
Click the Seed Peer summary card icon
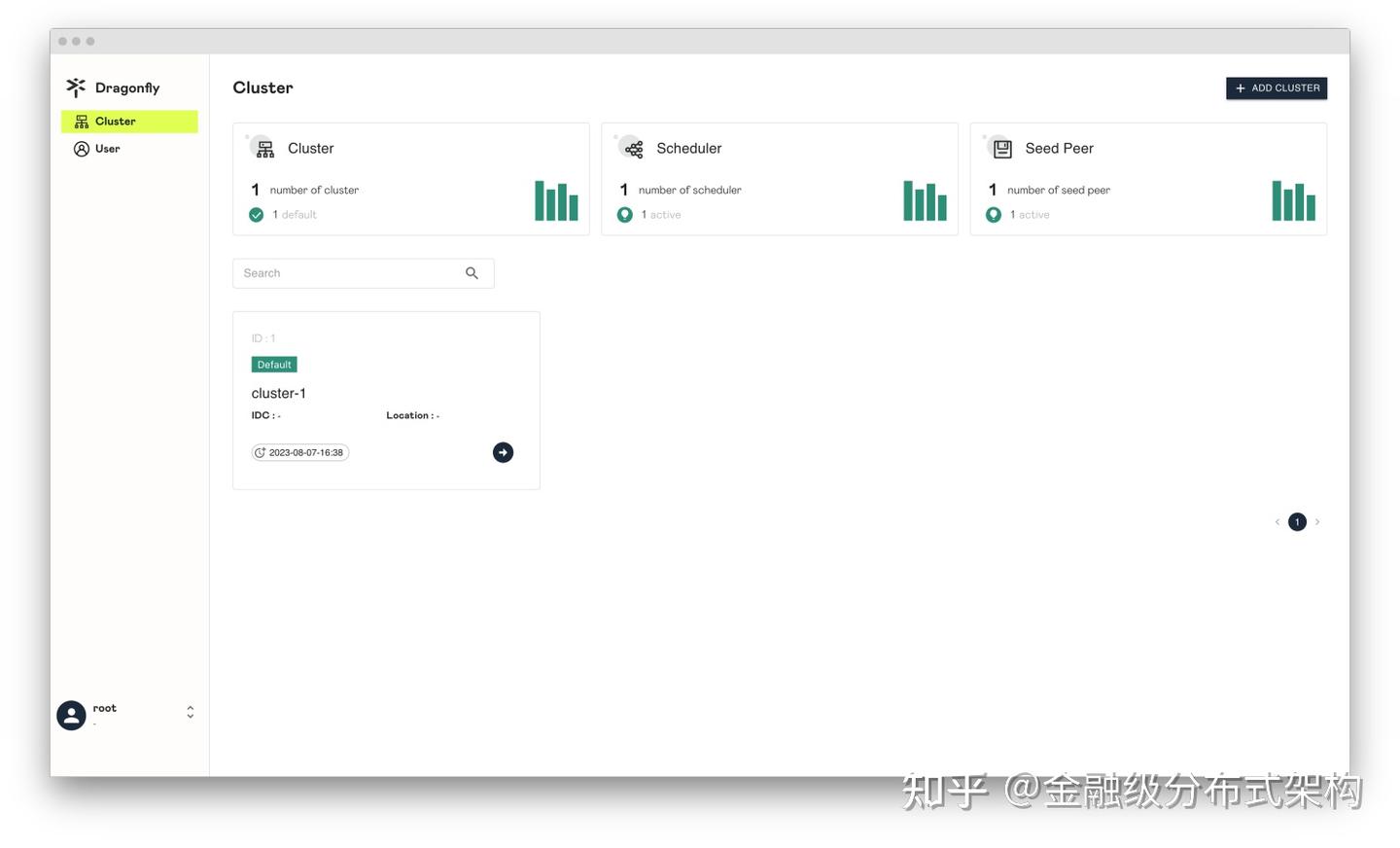[1002, 149]
